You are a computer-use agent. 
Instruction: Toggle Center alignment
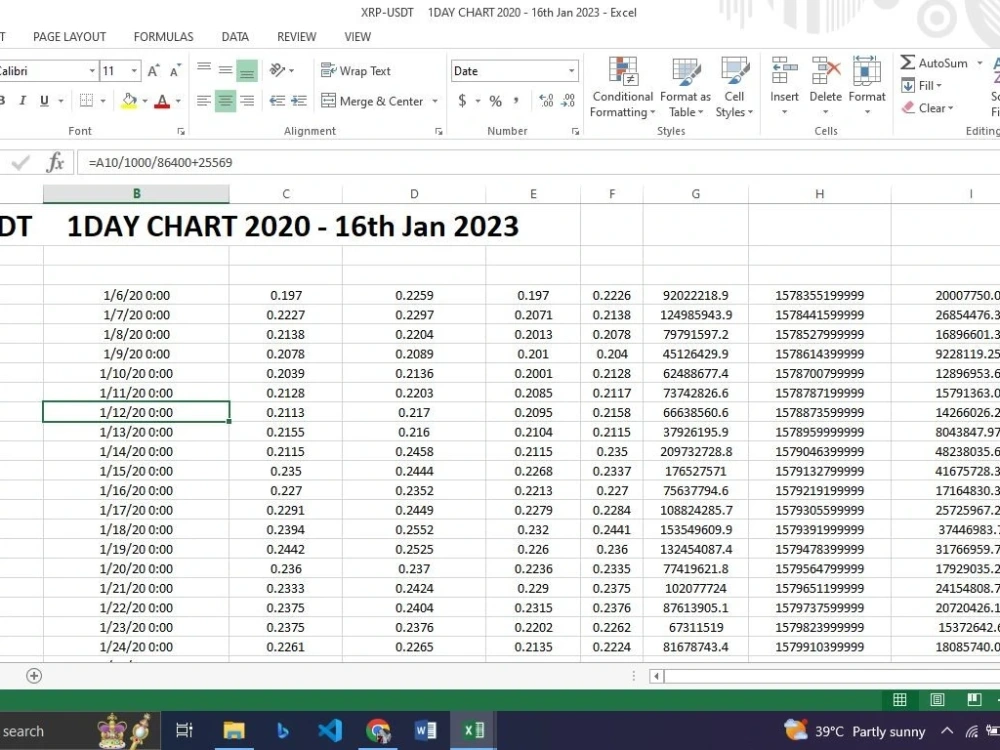click(x=225, y=101)
